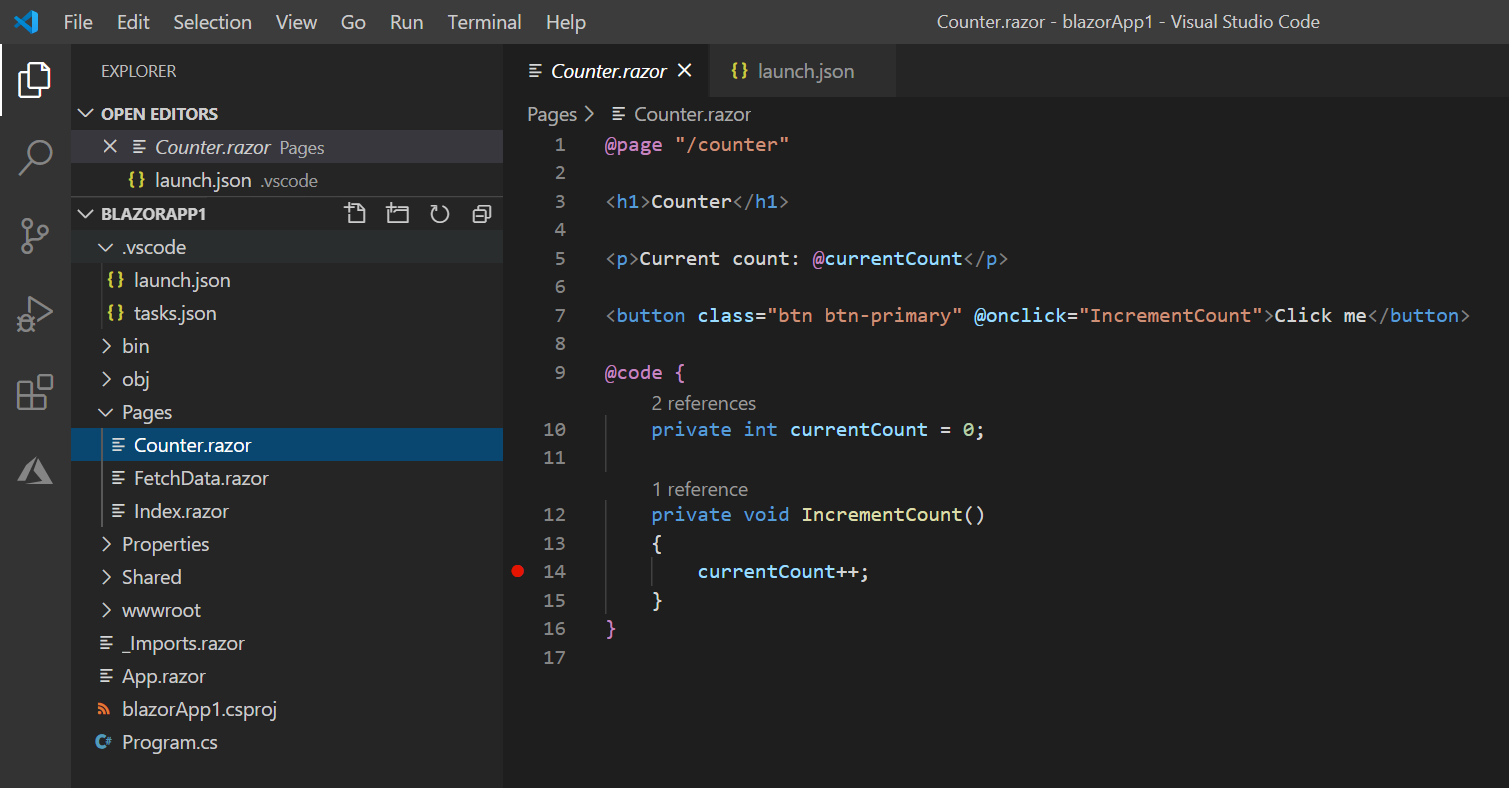Select Counter.razor in Open Editors list
Image resolution: width=1509 pixels, height=788 pixels.
[287, 147]
